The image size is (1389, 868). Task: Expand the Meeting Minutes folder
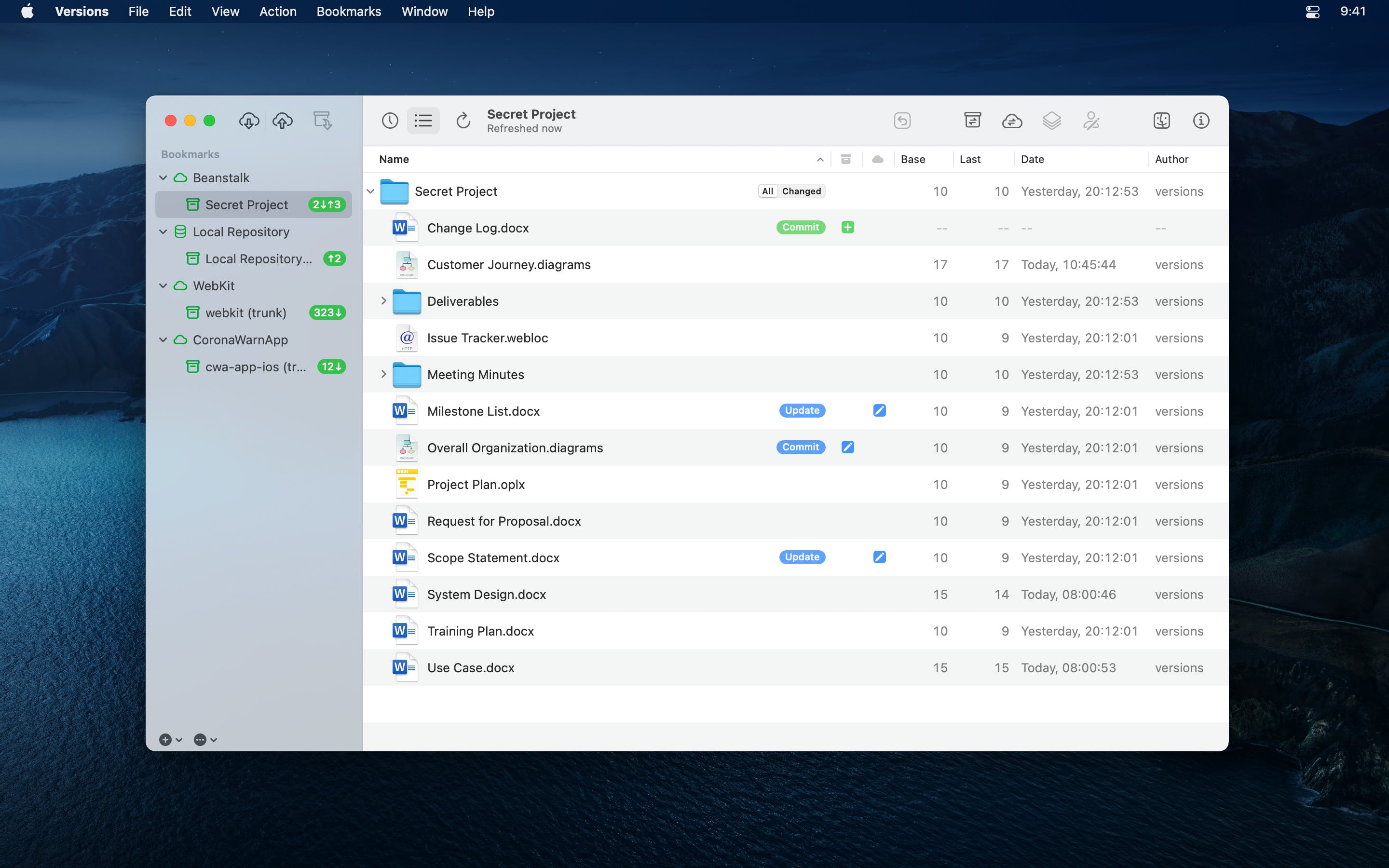(x=383, y=374)
